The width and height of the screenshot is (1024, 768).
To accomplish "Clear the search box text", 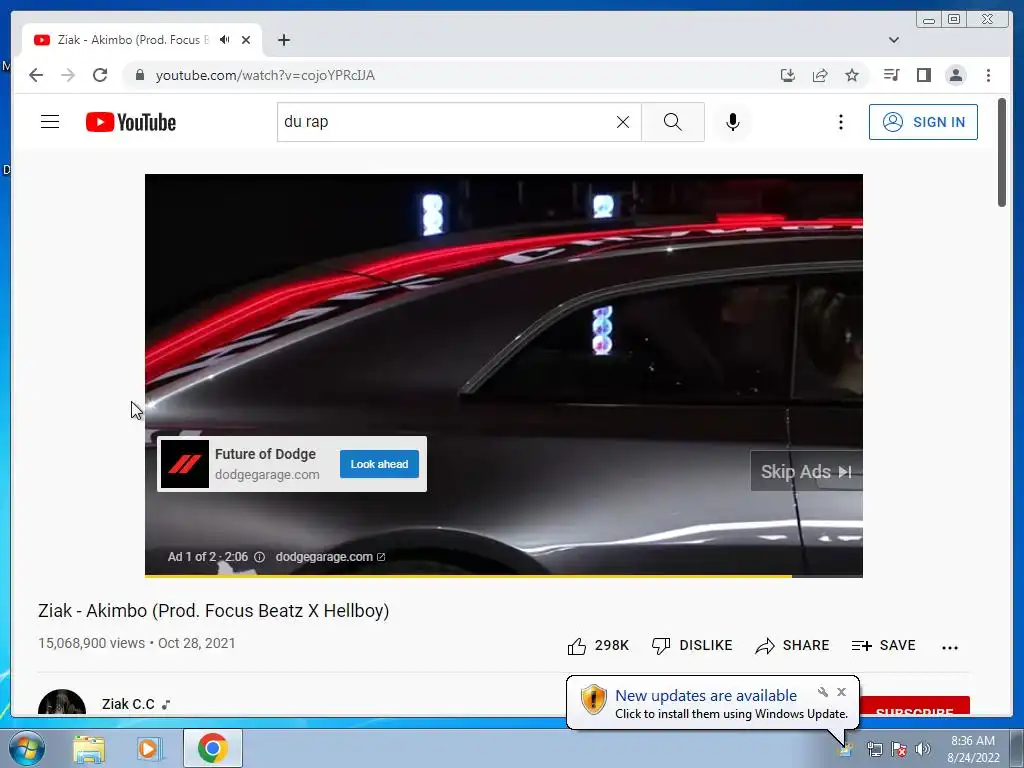I will tap(622, 122).
